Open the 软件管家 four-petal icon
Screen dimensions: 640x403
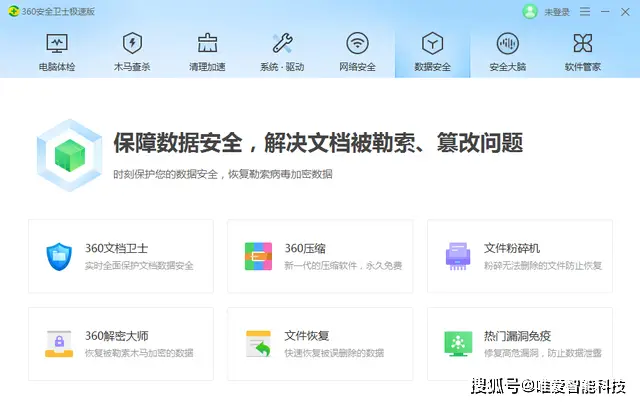coord(582,43)
